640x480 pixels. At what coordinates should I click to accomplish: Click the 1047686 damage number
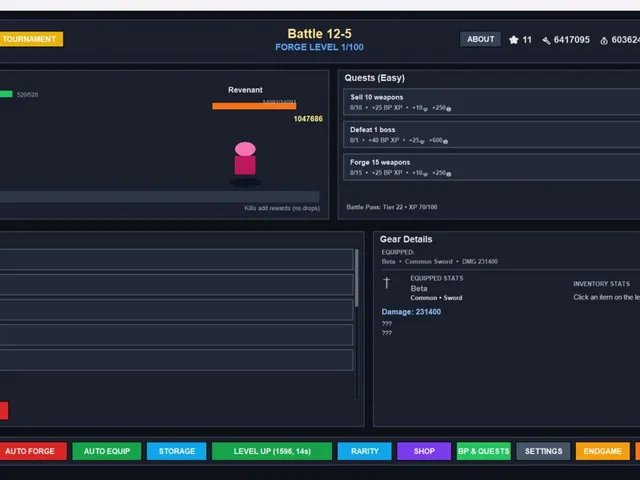click(308, 119)
